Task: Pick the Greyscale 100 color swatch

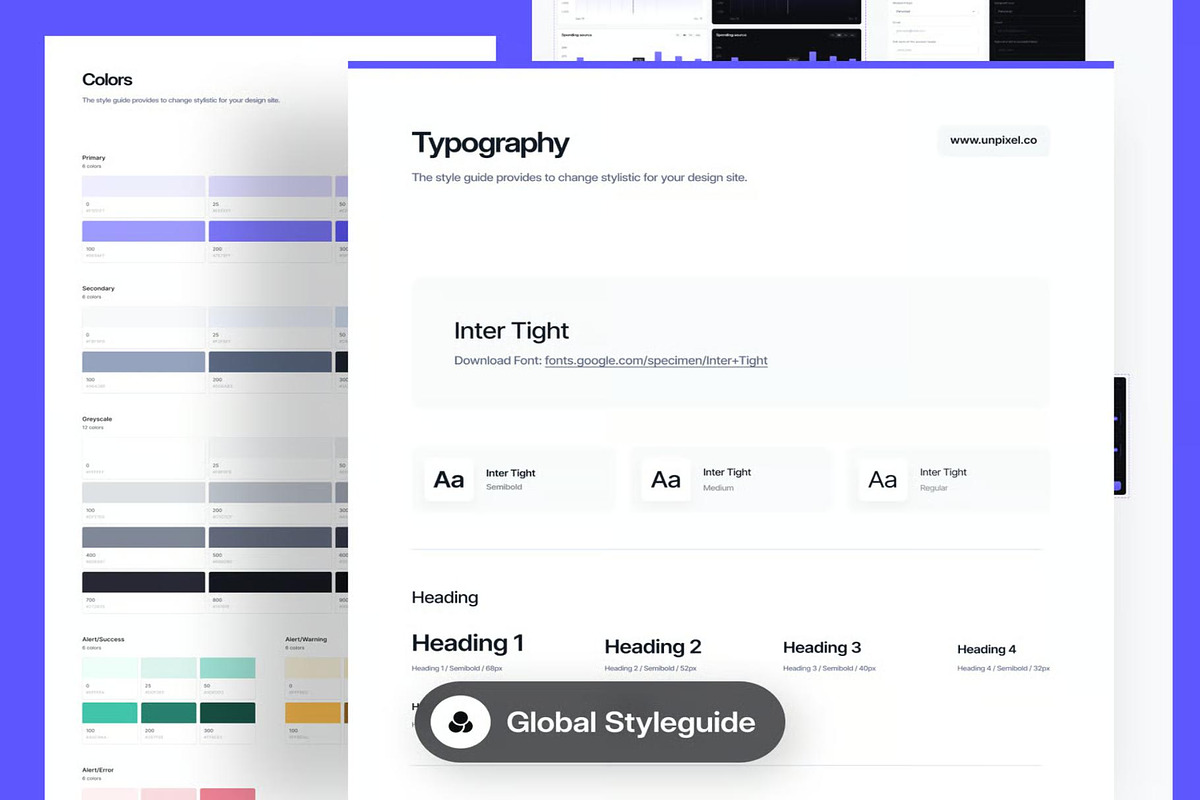Action: point(144,492)
